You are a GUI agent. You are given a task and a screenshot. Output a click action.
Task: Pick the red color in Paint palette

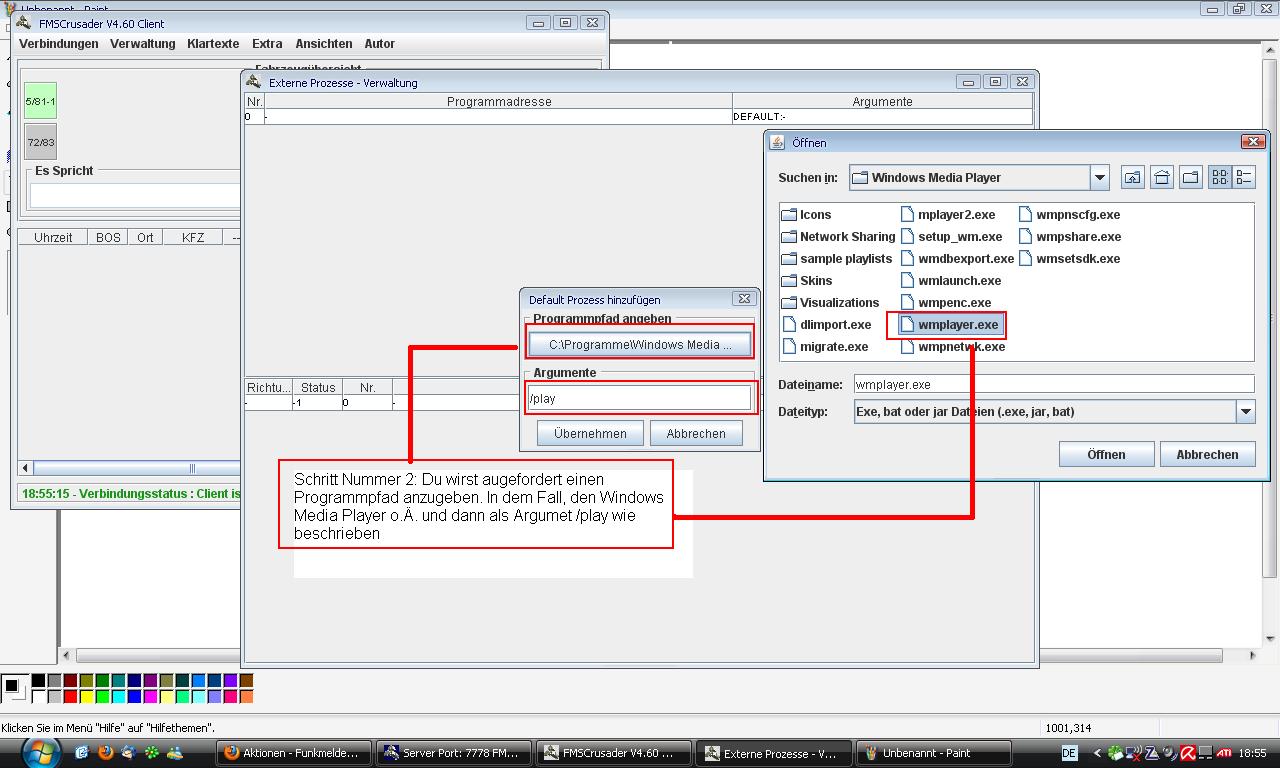[x=70, y=696]
